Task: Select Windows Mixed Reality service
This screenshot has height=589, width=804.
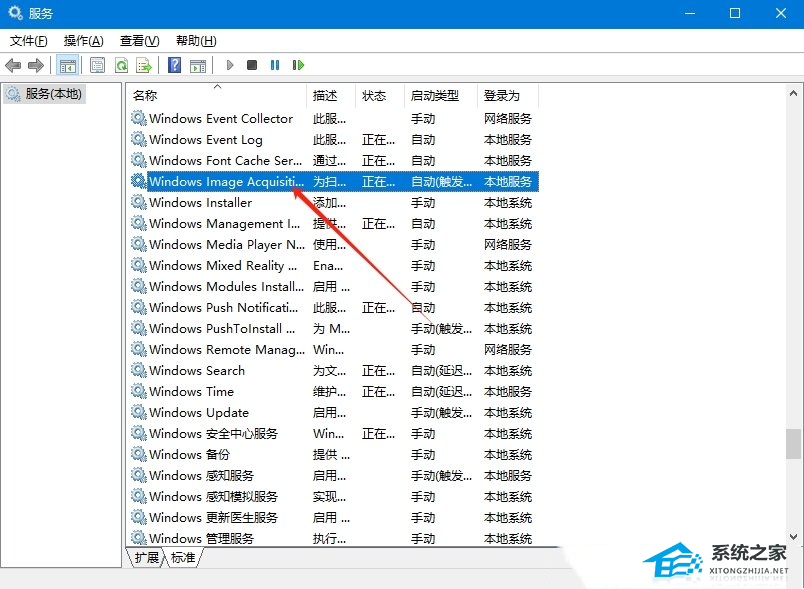Action: pos(334,266)
